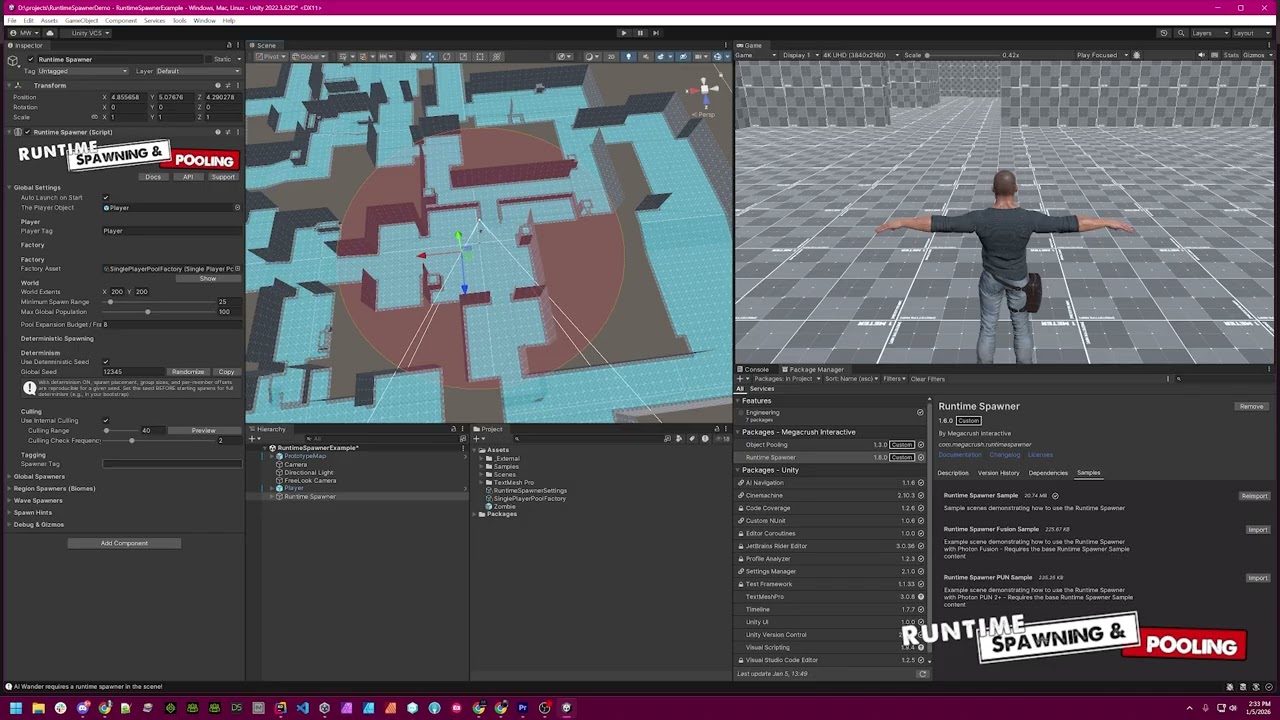Open Sort: Name (asc) dropdown
Viewport: 1280px width, 720px height.
point(851,379)
